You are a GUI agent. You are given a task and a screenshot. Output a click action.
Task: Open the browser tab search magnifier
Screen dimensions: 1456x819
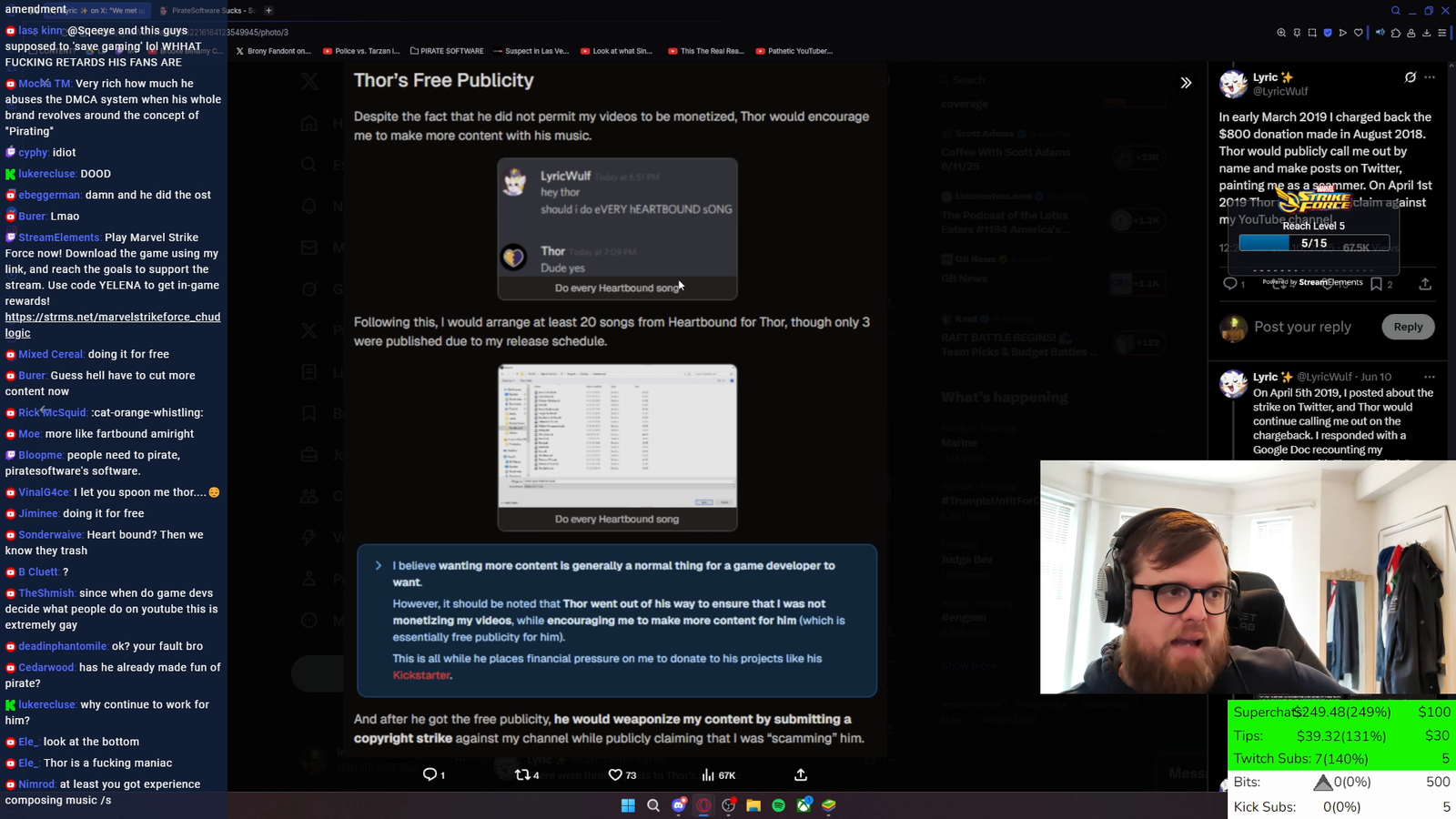[x=1395, y=11]
